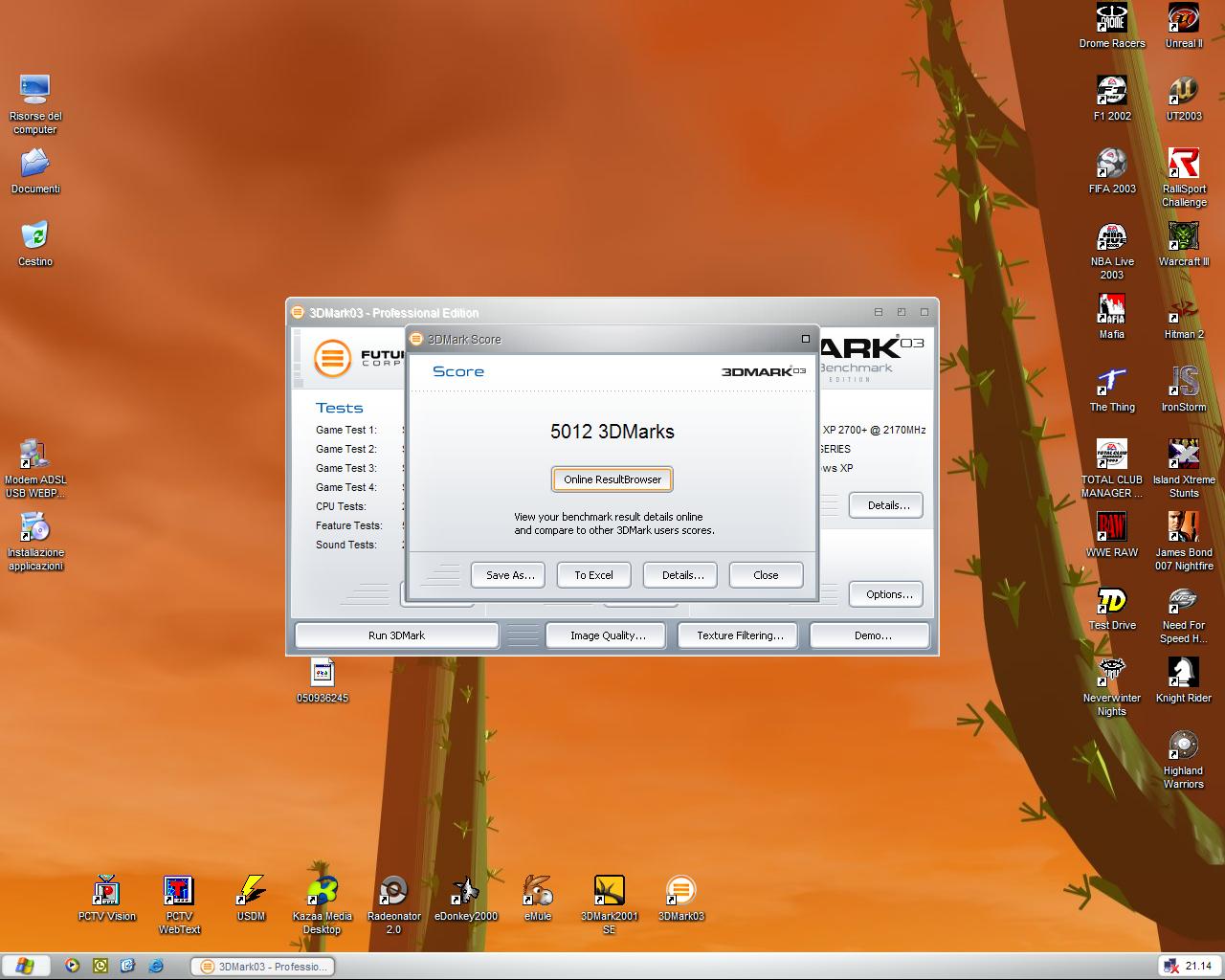Open the RalliSport Challenge icon
The height and width of the screenshot is (980, 1225).
tap(1184, 178)
